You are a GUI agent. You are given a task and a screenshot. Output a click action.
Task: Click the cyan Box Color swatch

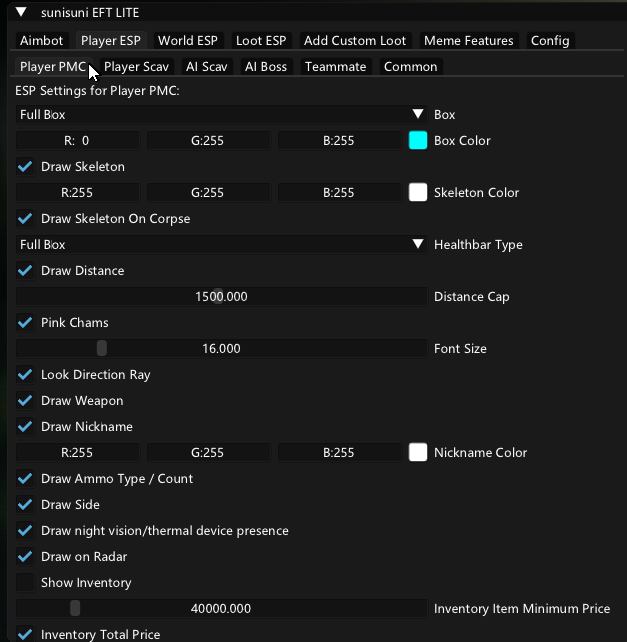tap(418, 141)
